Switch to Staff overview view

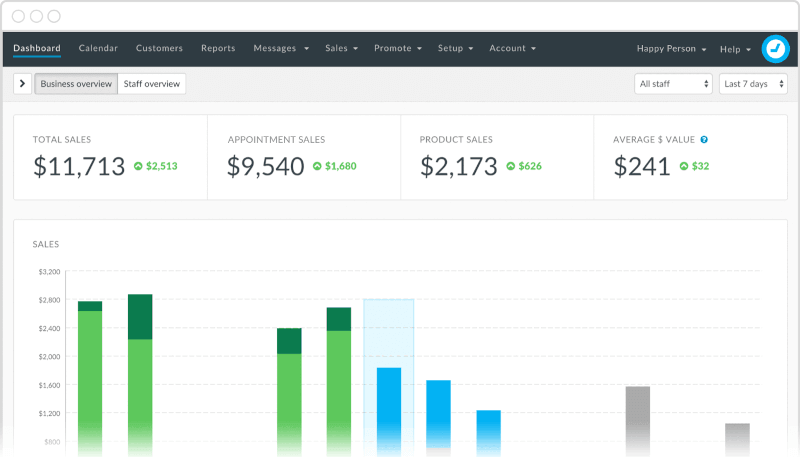[x=152, y=84]
